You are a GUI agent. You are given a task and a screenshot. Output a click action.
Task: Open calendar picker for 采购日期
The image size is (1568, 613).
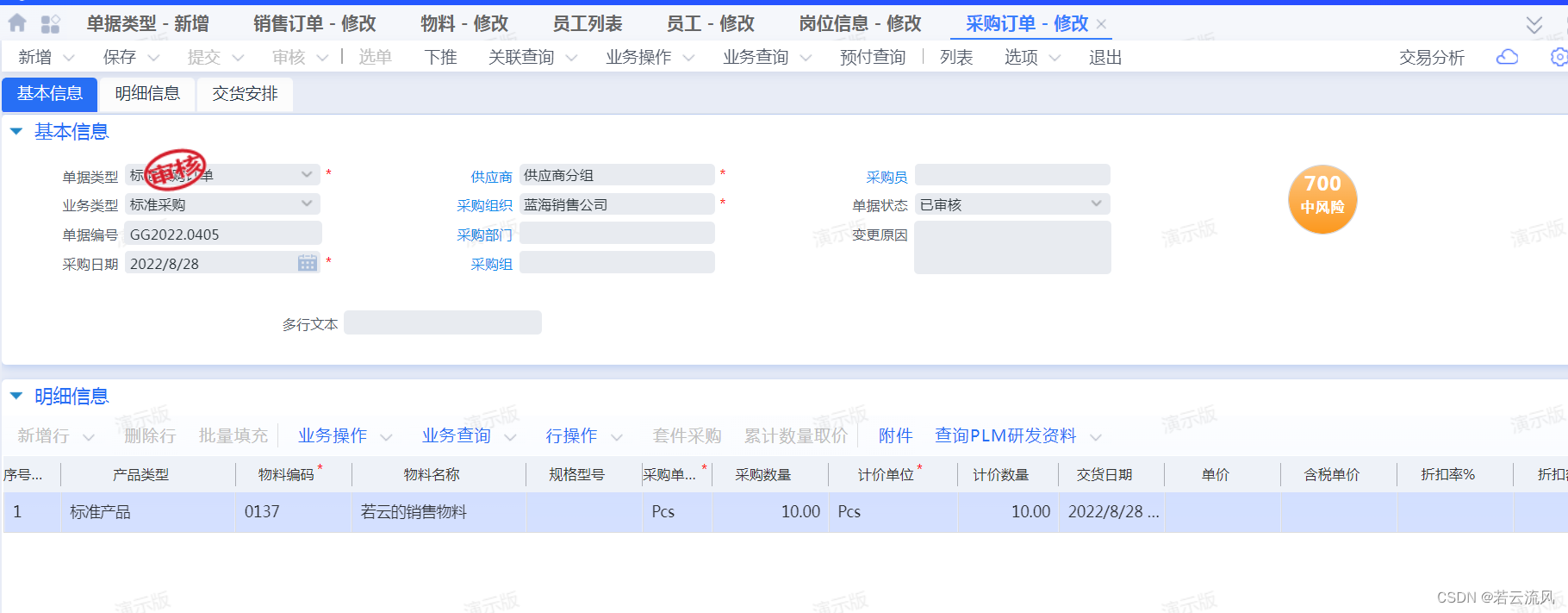click(308, 263)
